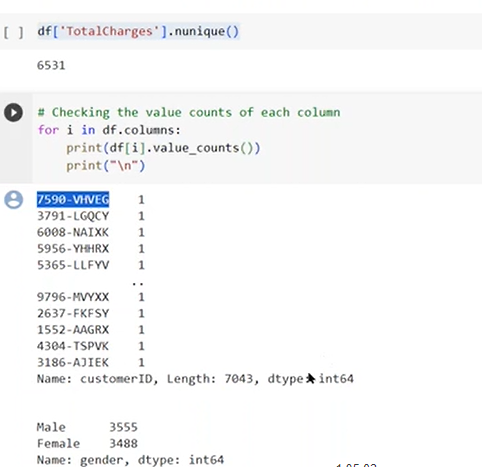The width and height of the screenshot is (482, 467).
Task: Click the Female 3488 count line
Action: [87, 444]
